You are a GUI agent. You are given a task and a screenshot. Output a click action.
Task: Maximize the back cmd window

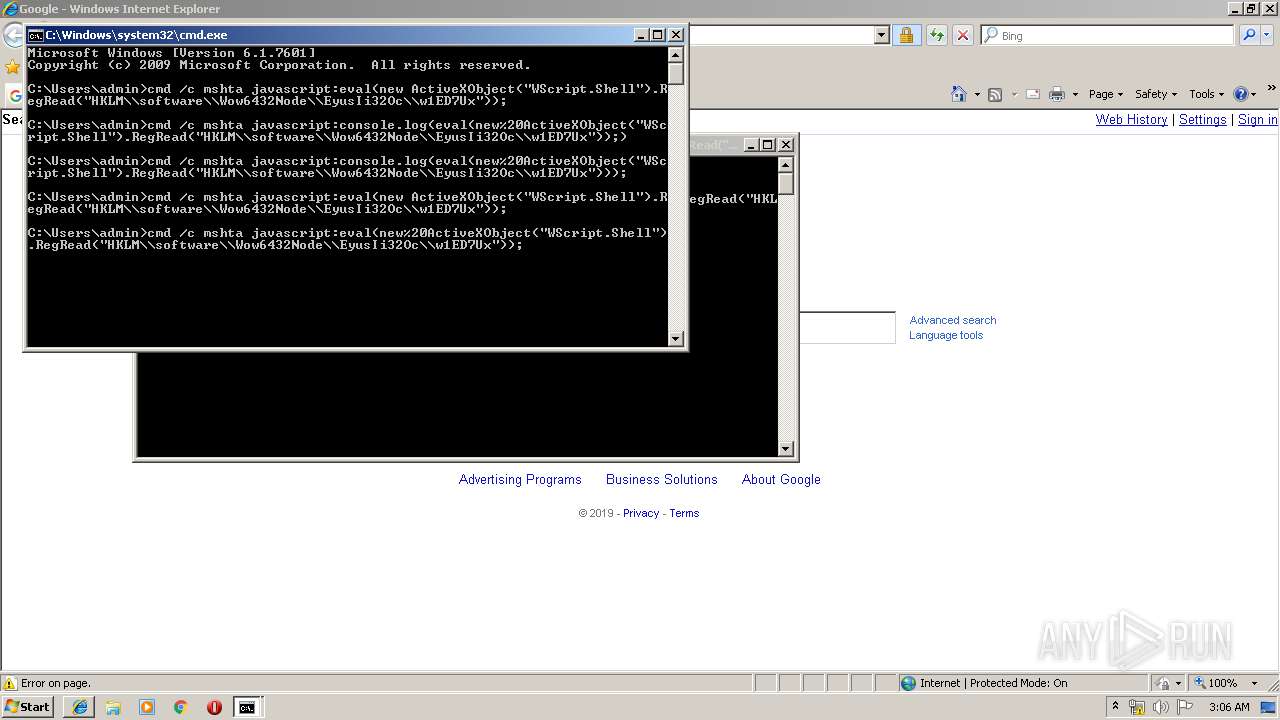point(768,145)
